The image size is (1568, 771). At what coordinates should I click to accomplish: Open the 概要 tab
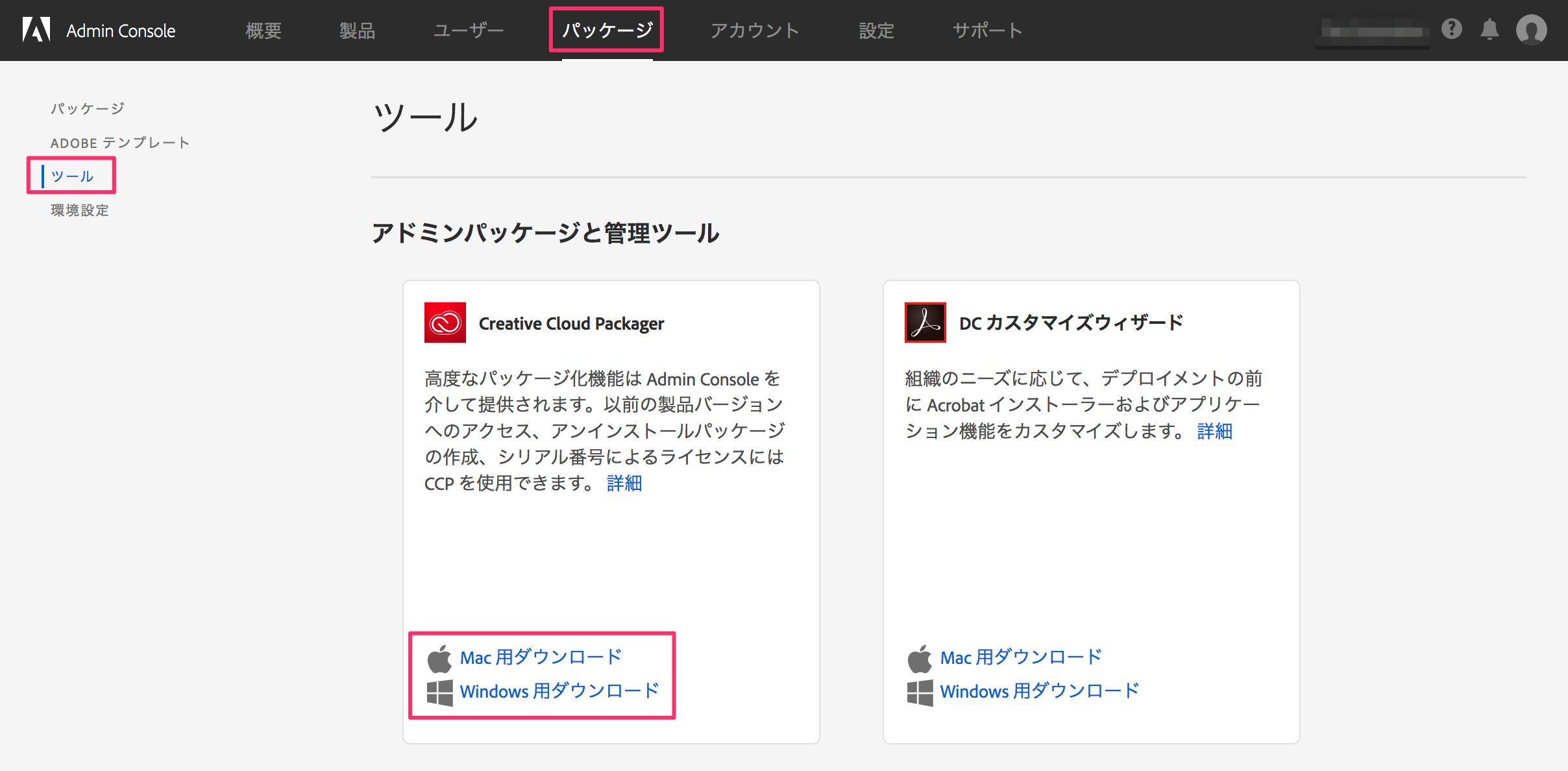coord(263,31)
